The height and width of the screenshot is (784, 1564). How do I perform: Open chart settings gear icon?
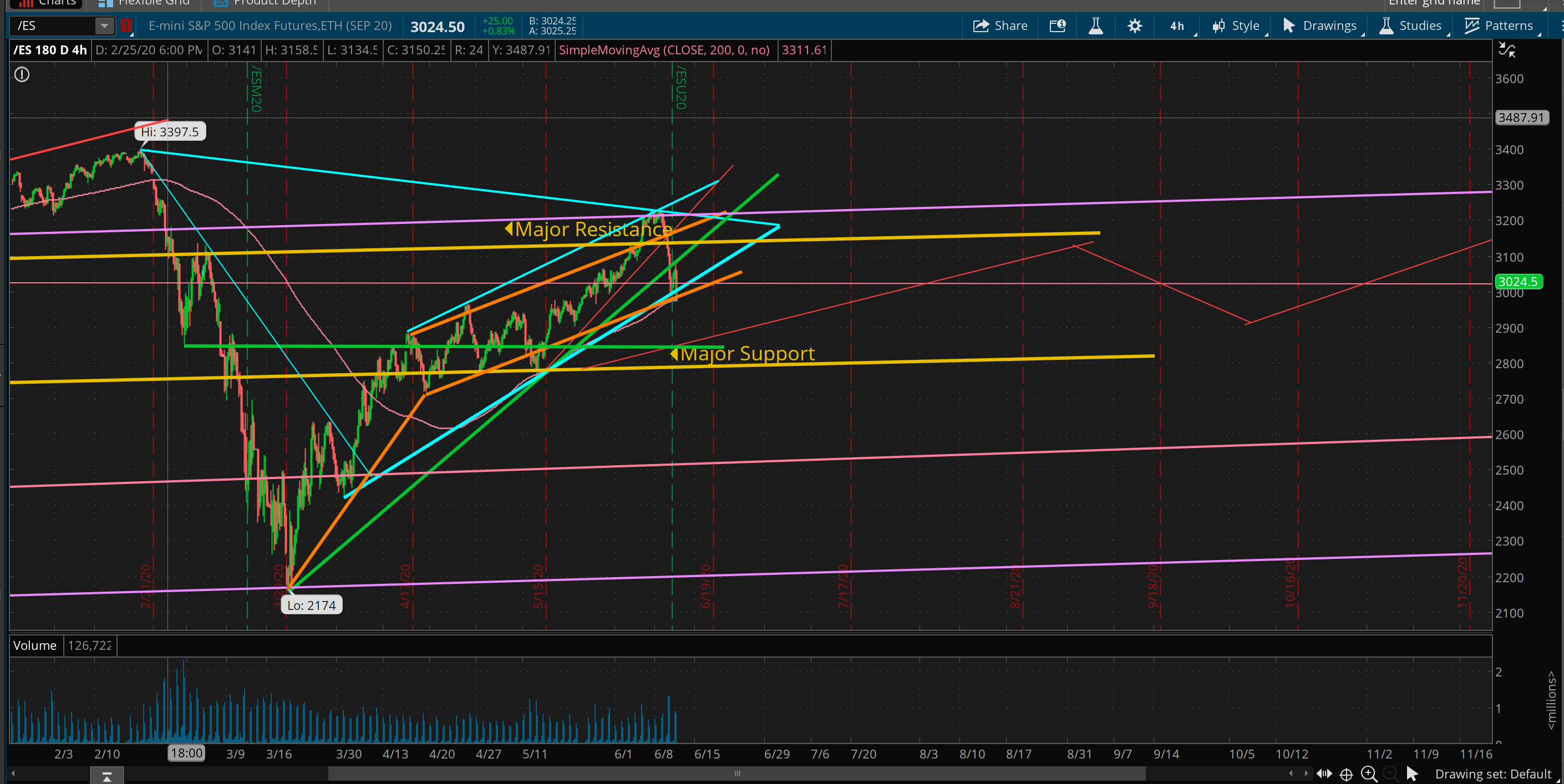click(x=1134, y=26)
